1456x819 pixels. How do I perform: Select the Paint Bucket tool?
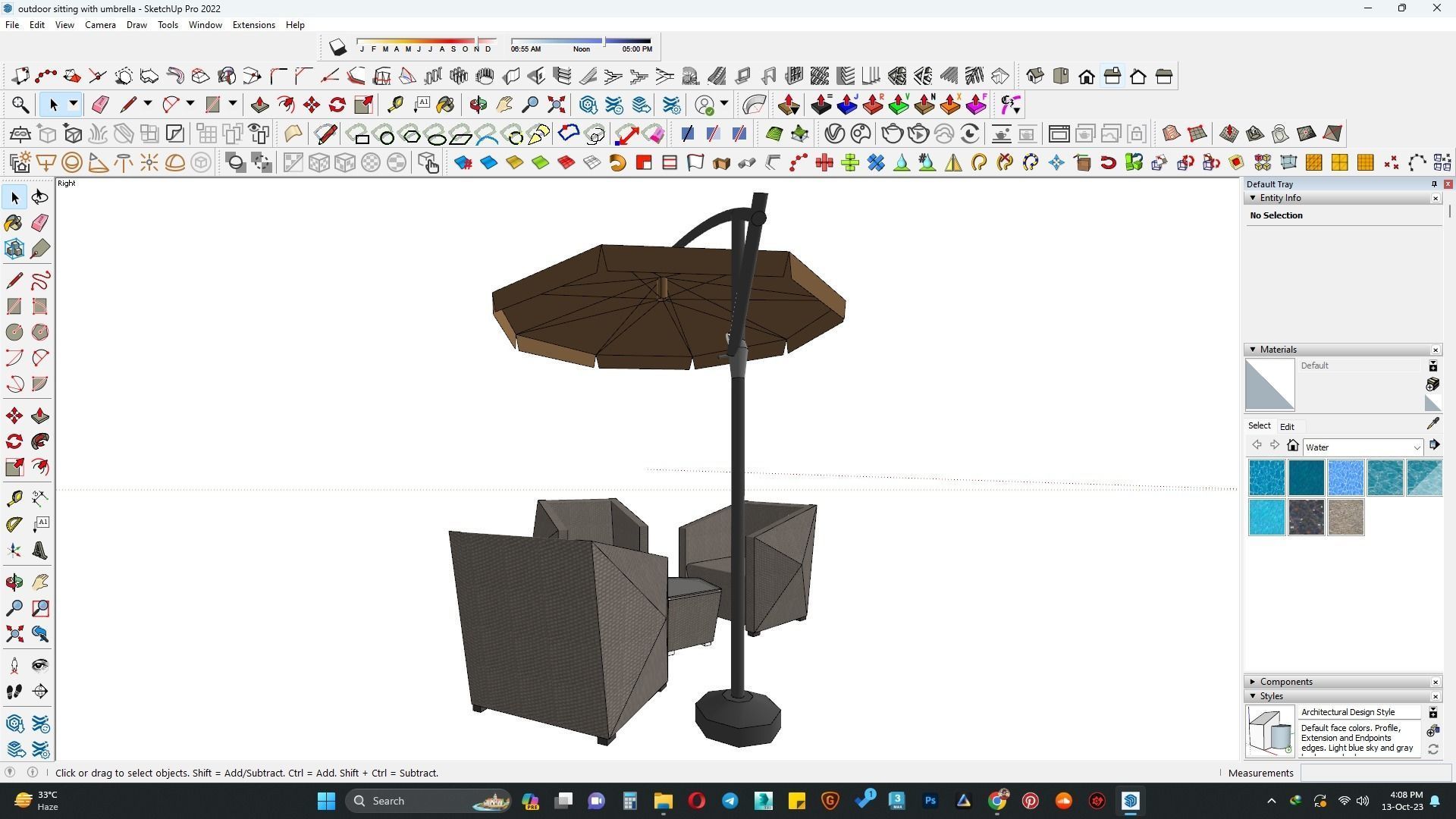(14, 223)
